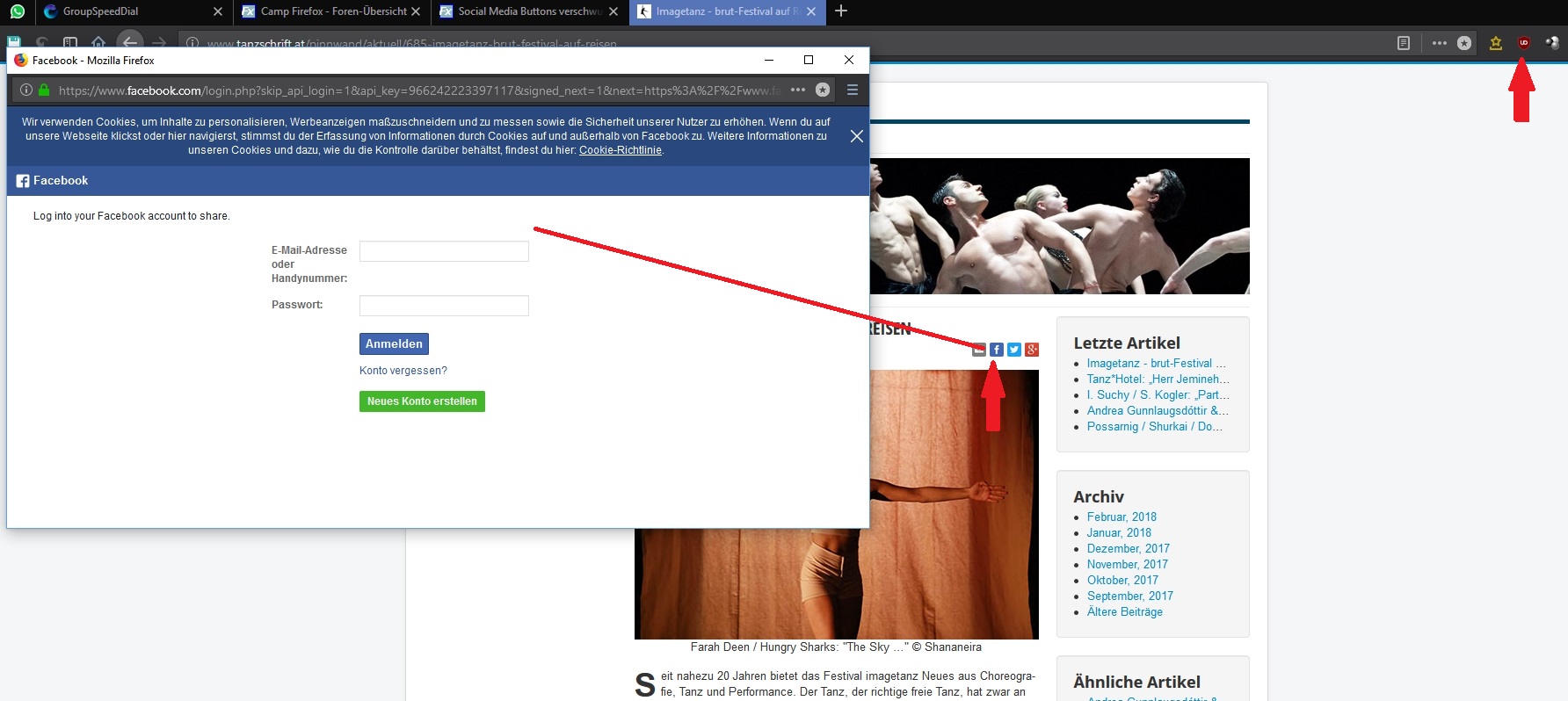Open the Februar, 2018 archive
The height and width of the screenshot is (701, 1568).
coord(1122,517)
